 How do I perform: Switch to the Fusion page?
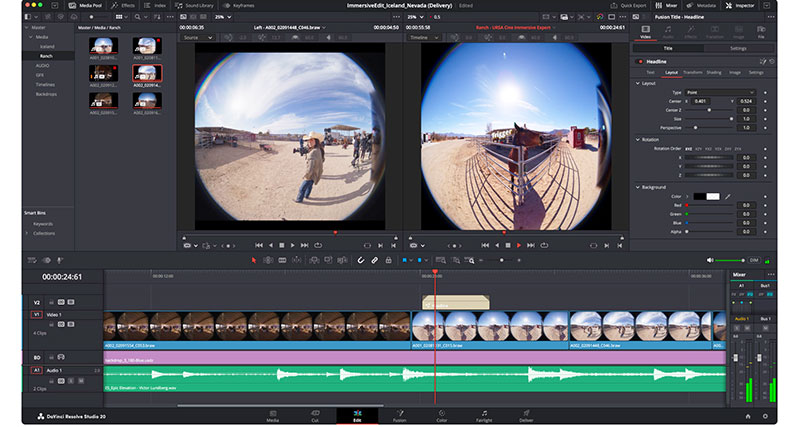click(x=399, y=416)
